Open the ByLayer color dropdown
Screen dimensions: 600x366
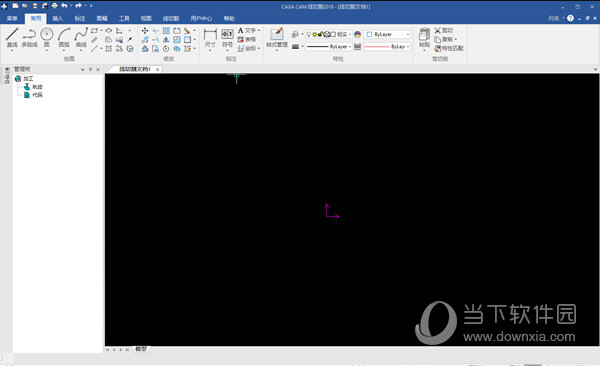click(x=388, y=34)
